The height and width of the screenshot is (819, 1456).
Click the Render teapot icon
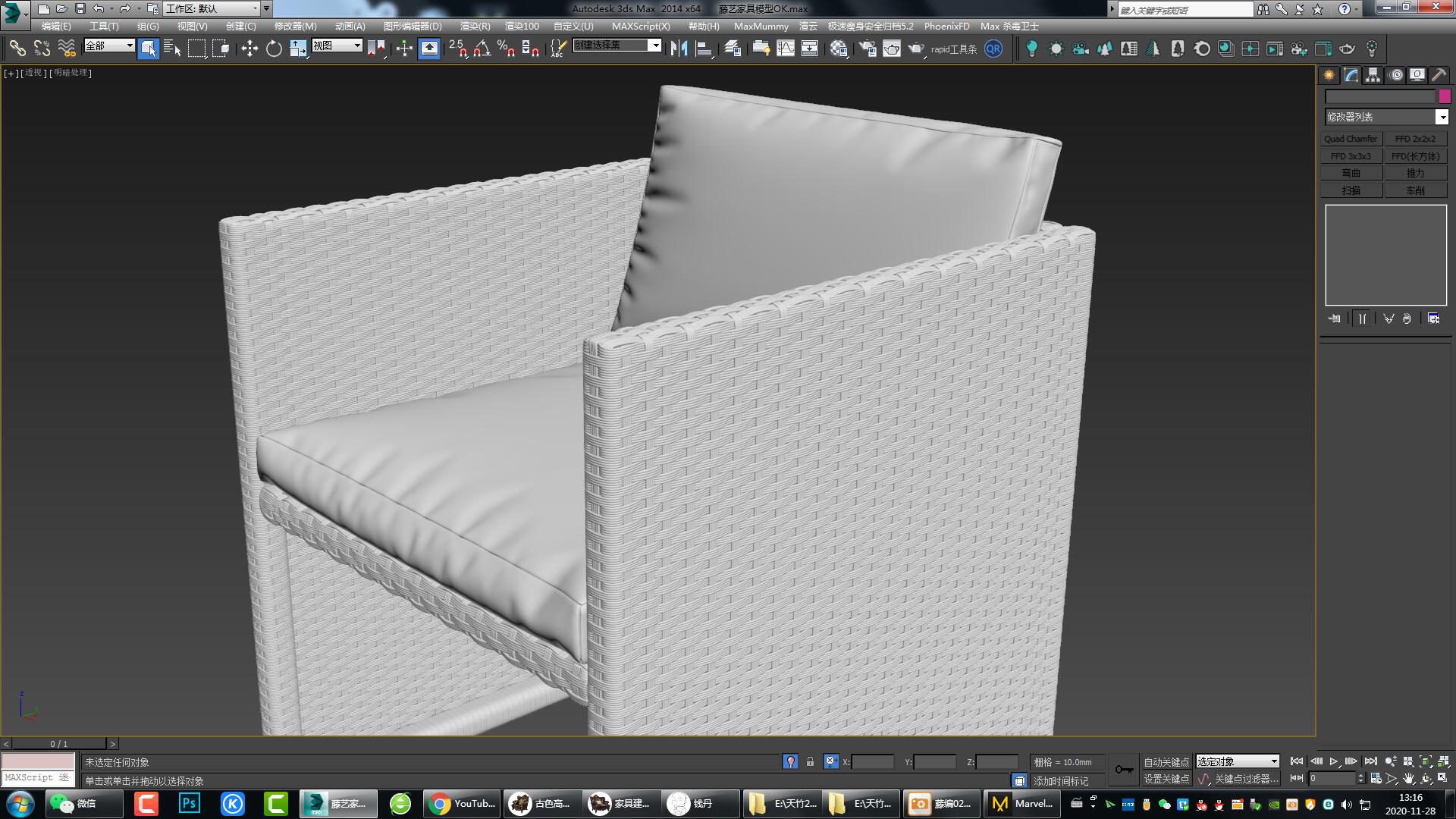pos(916,49)
